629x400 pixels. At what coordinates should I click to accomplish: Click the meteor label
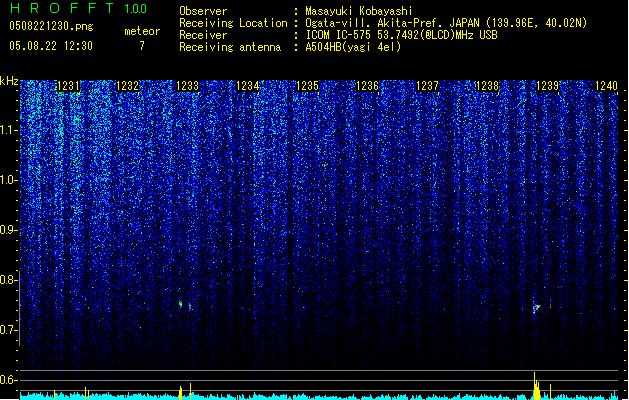click(142, 31)
